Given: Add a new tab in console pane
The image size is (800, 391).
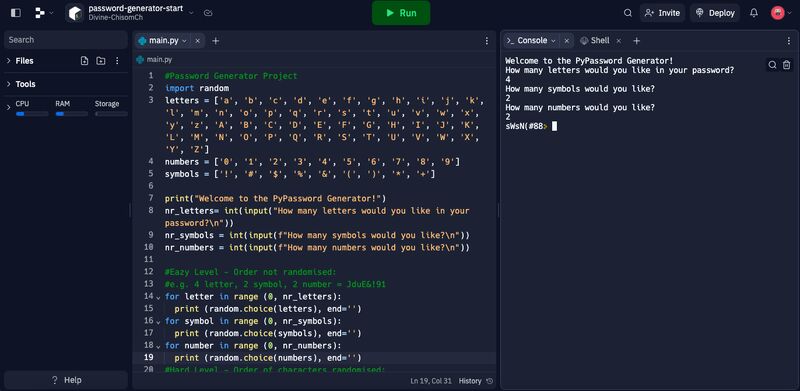Looking at the screenshot, I should (x=636, y=41).
